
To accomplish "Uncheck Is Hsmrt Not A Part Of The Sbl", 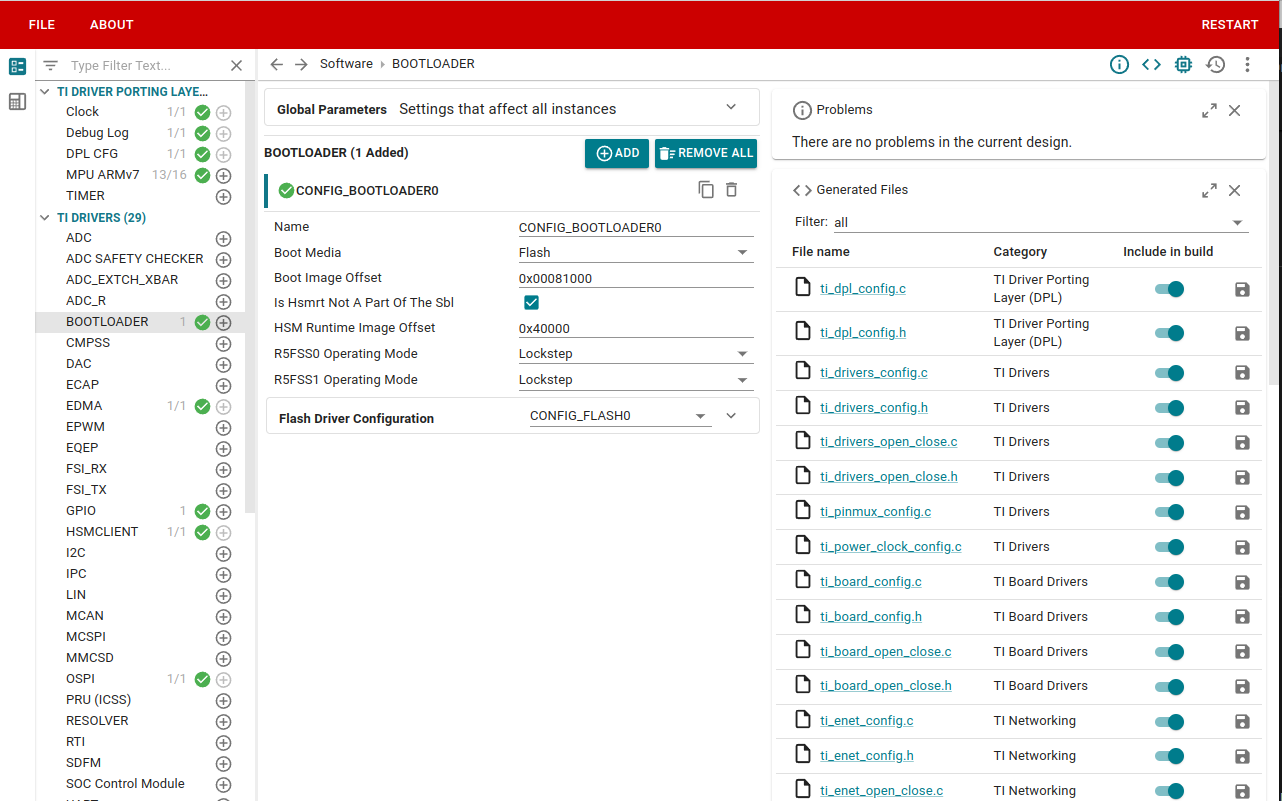I will [x=532, y=303].
